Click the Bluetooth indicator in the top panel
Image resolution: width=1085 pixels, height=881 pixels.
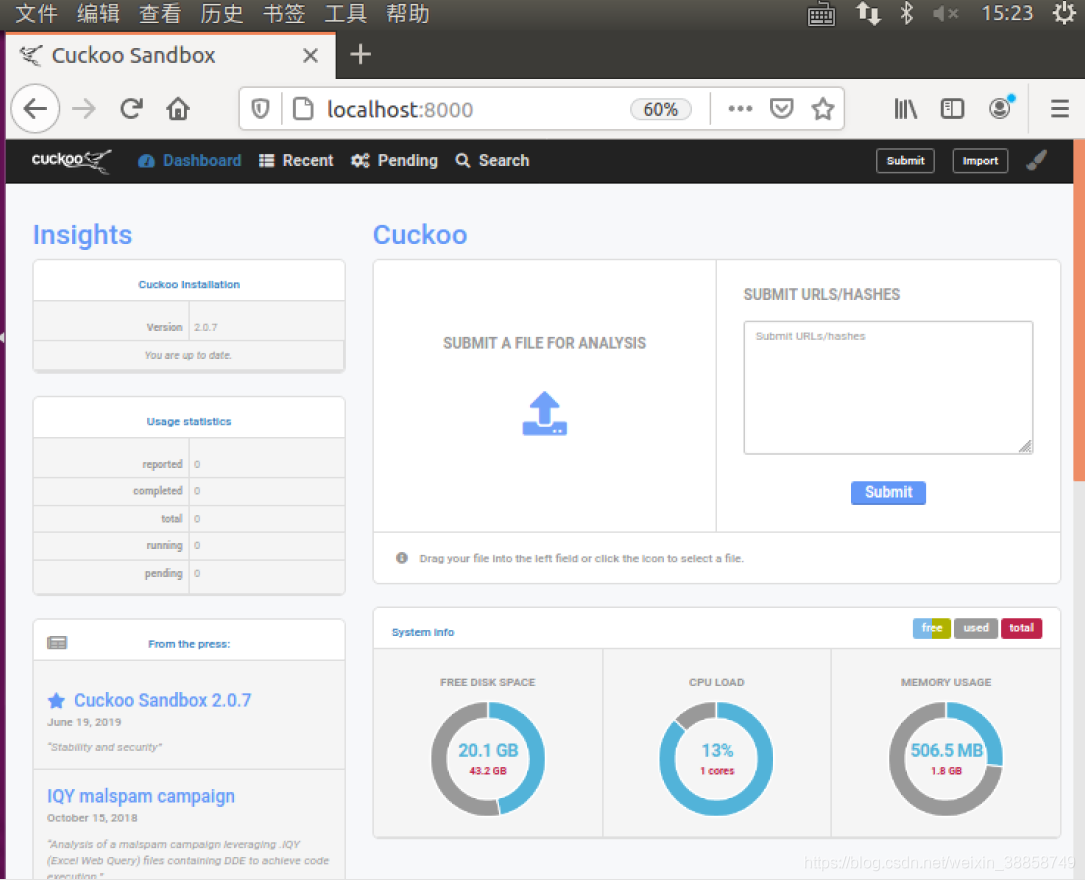coord(906,13)
